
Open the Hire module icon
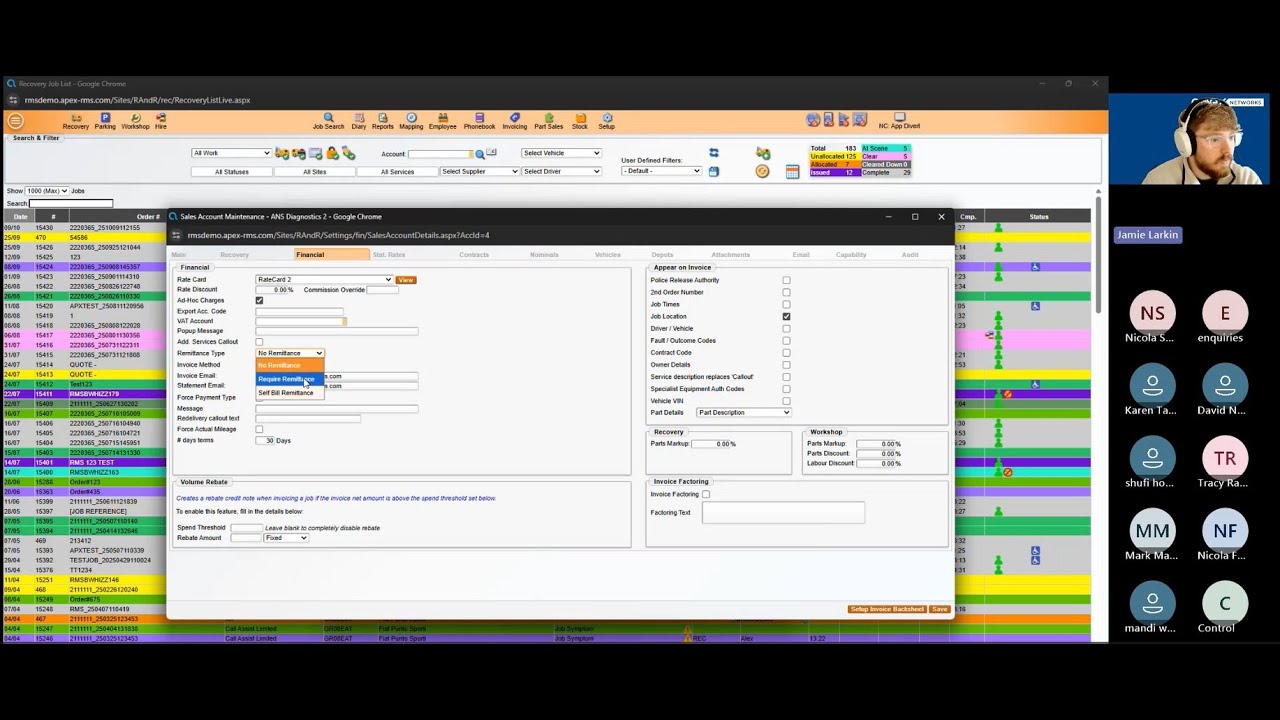coord(161,121)
